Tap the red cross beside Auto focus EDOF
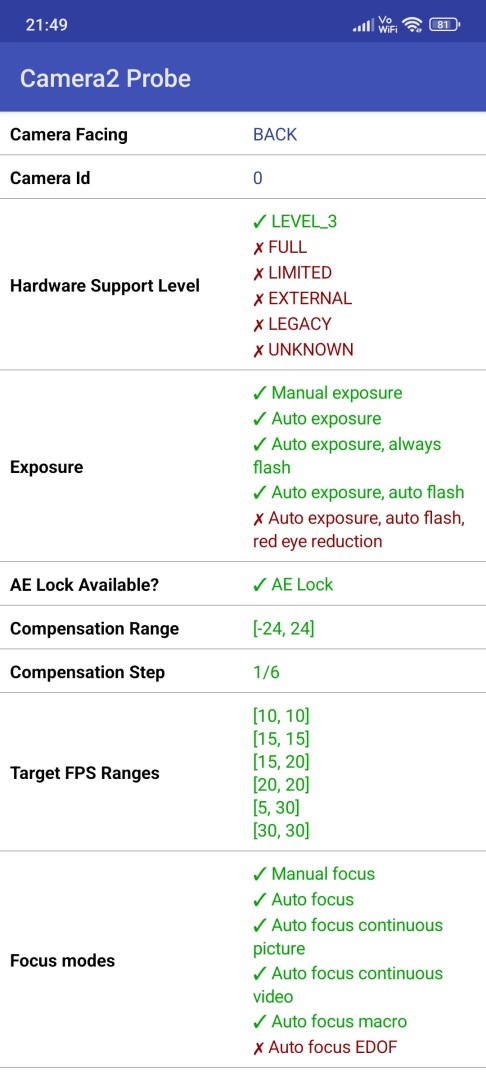This screenshot has width=486, height=1080. click(x=258, y=1048)
